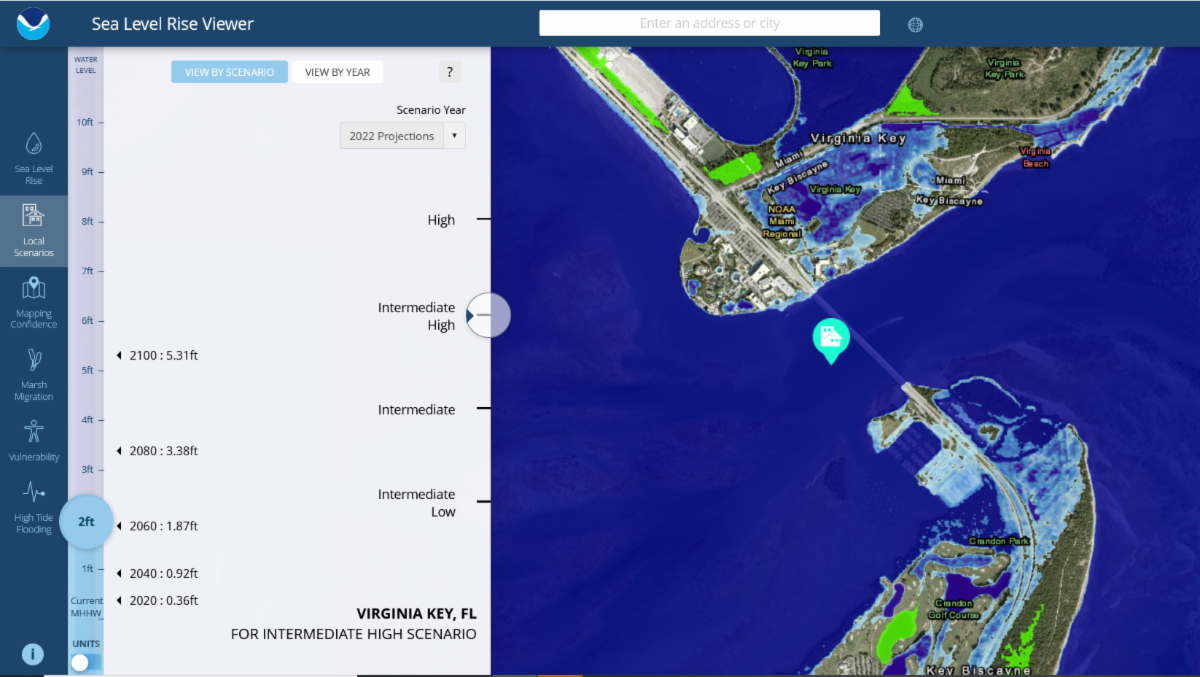Switch to the VIEW BY YEAR tab
The height and width of the screenshot is (677, 1200).
336,71
